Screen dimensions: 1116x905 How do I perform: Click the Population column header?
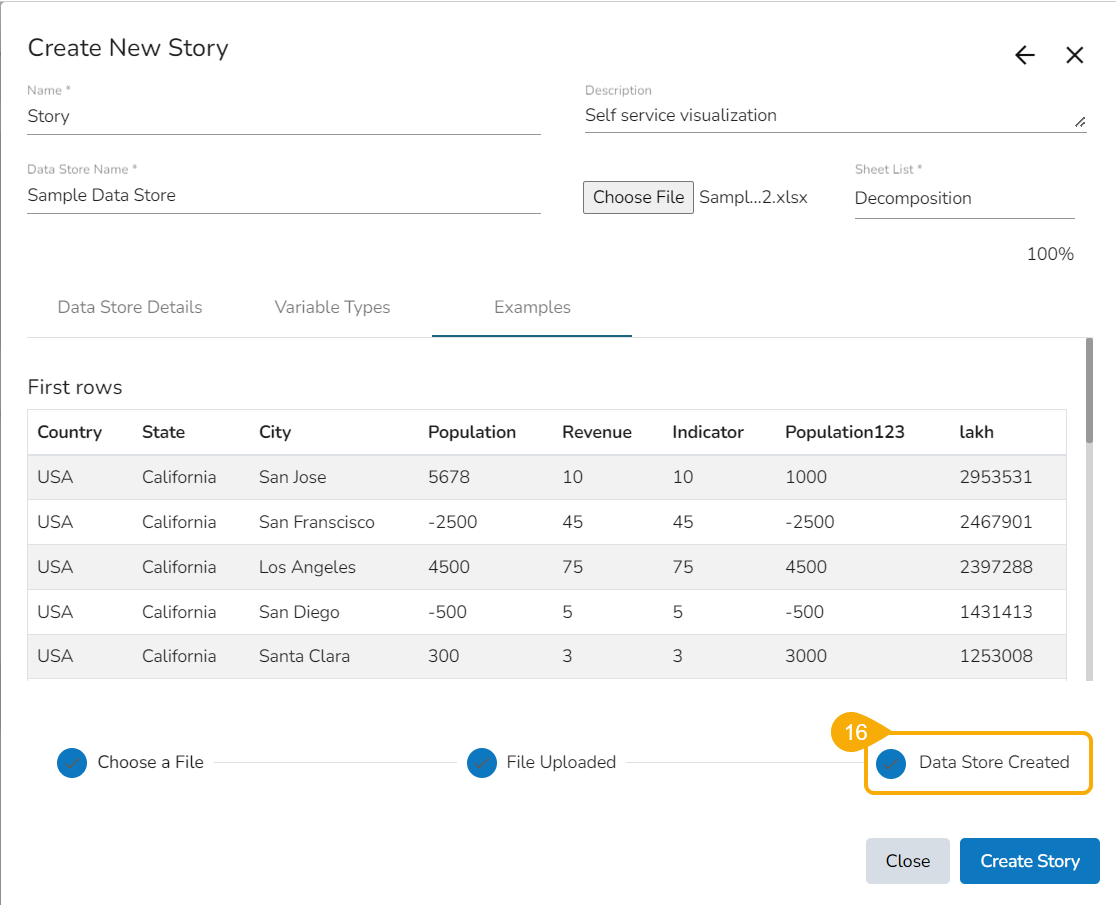pyautogui.click(x=472, y=432)
